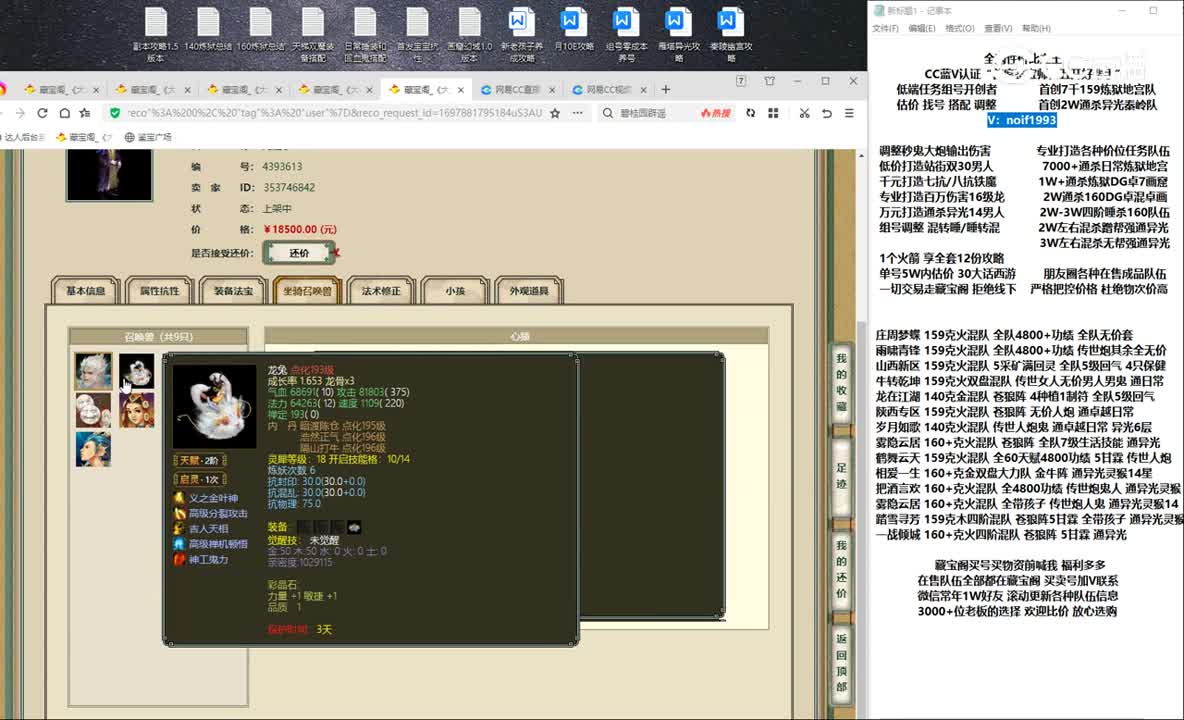
Task: Open 我的还价 in the side panel
Action: [841, 569]
